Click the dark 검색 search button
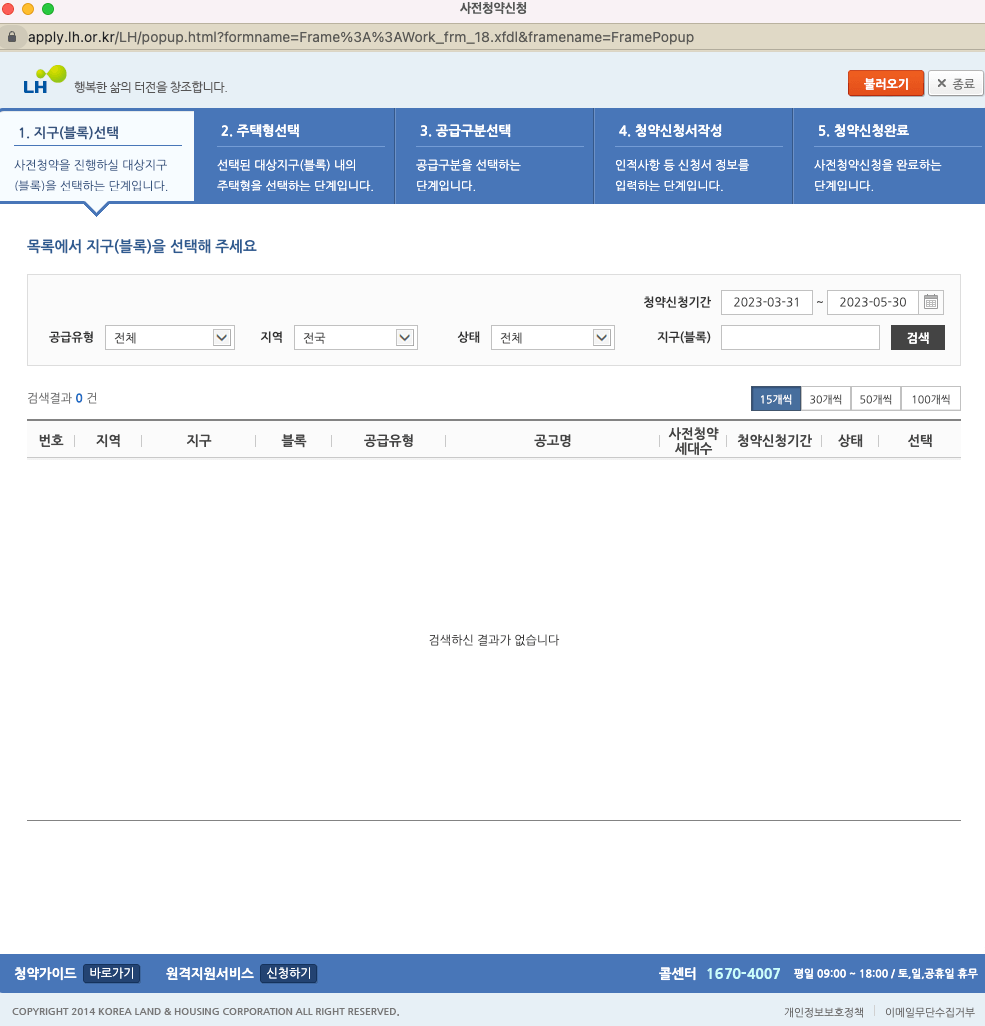The image size is (985, 1026). [x=918, y=338]
